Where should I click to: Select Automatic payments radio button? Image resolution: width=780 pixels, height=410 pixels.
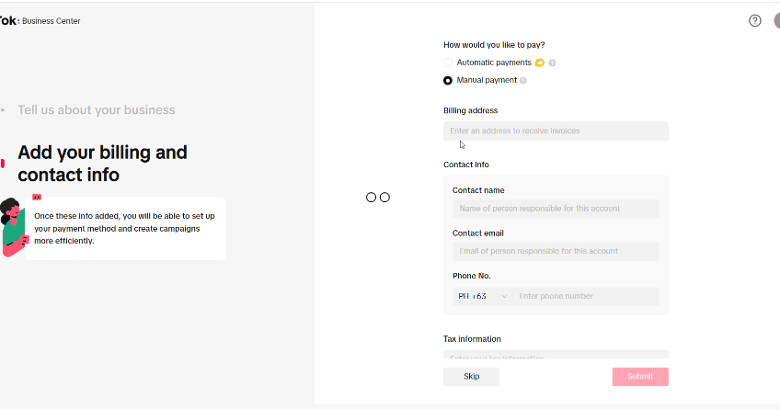coord(448,63)
